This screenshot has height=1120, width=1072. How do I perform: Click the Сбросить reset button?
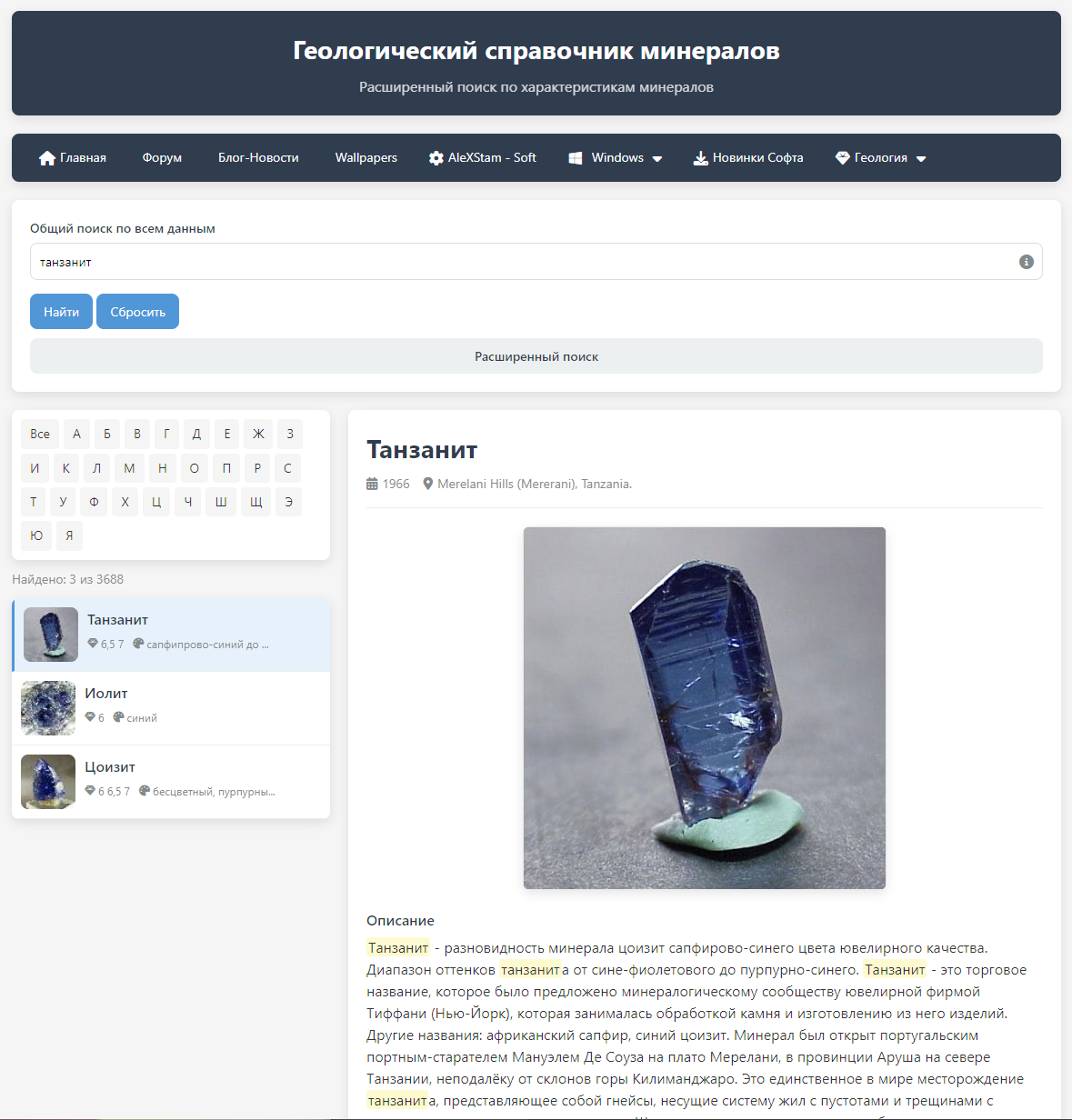(138, 312)
